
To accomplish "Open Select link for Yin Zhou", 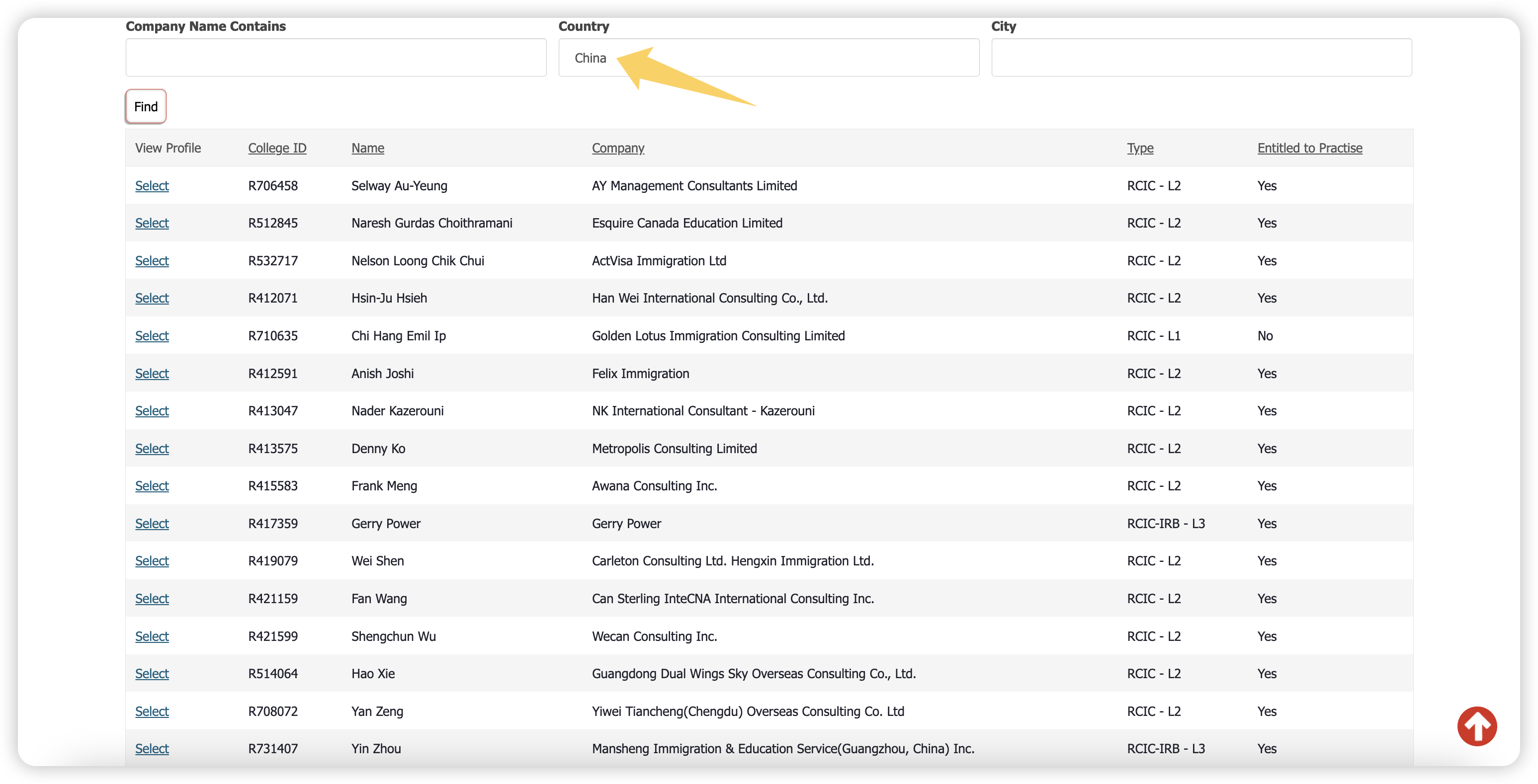I will pos(152,749).
